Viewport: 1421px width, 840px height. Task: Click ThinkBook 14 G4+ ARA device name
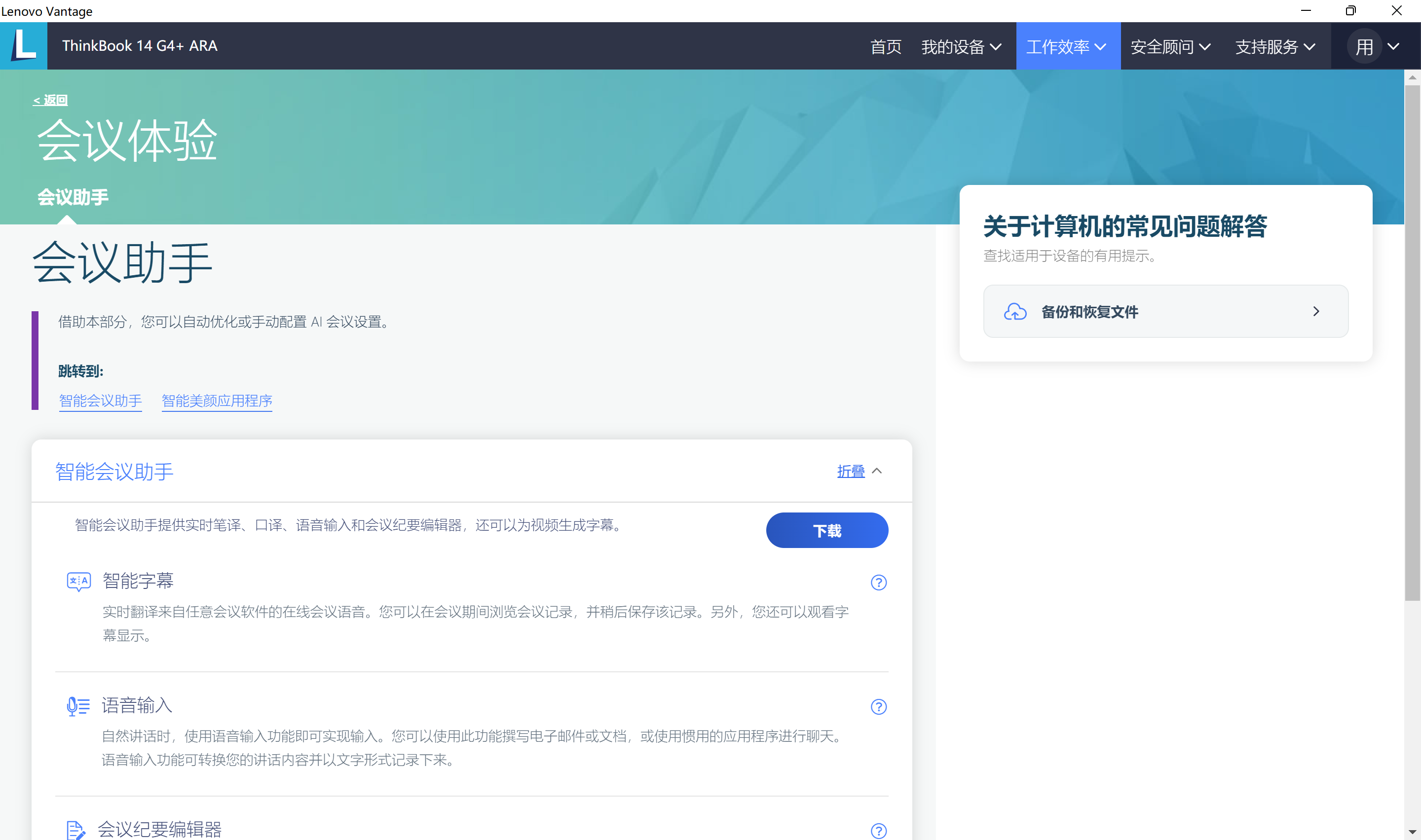click(x=140, y=46)
